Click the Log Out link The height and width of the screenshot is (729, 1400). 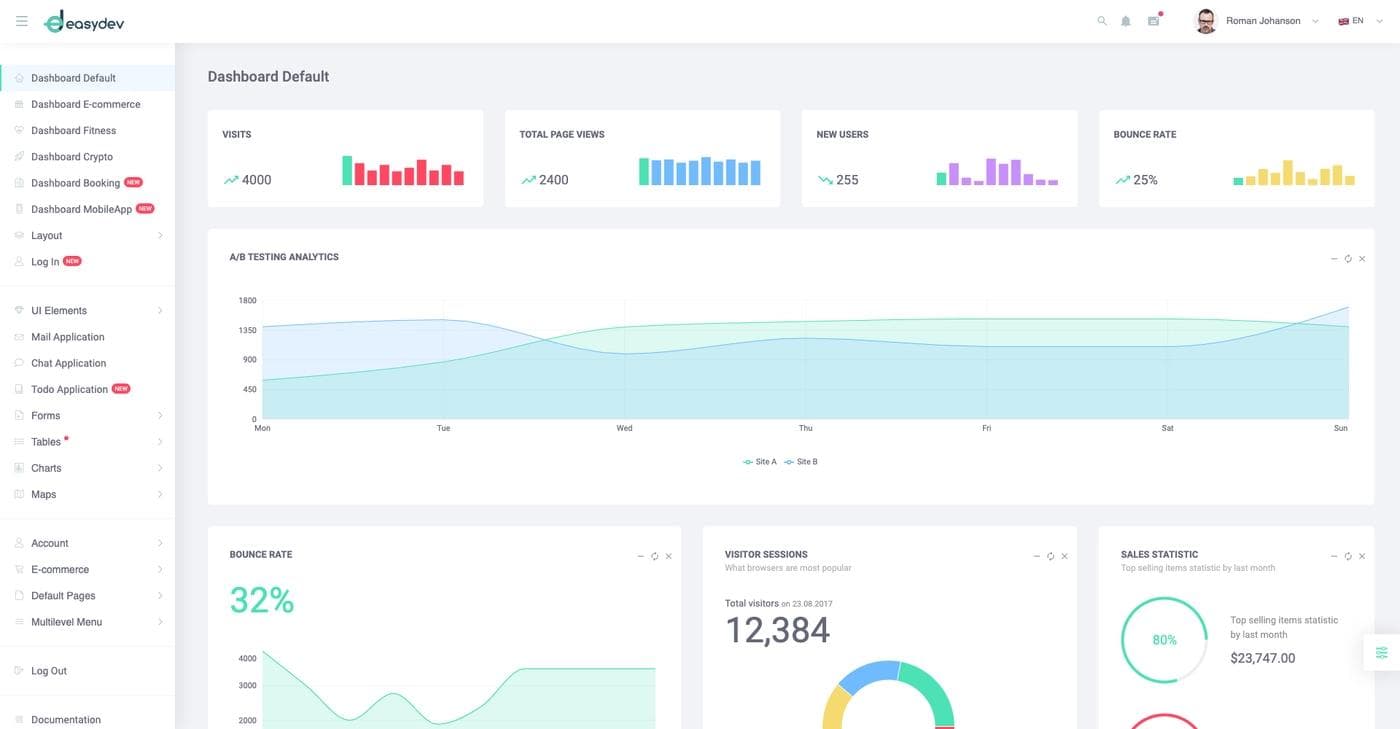tap(48, 671)
